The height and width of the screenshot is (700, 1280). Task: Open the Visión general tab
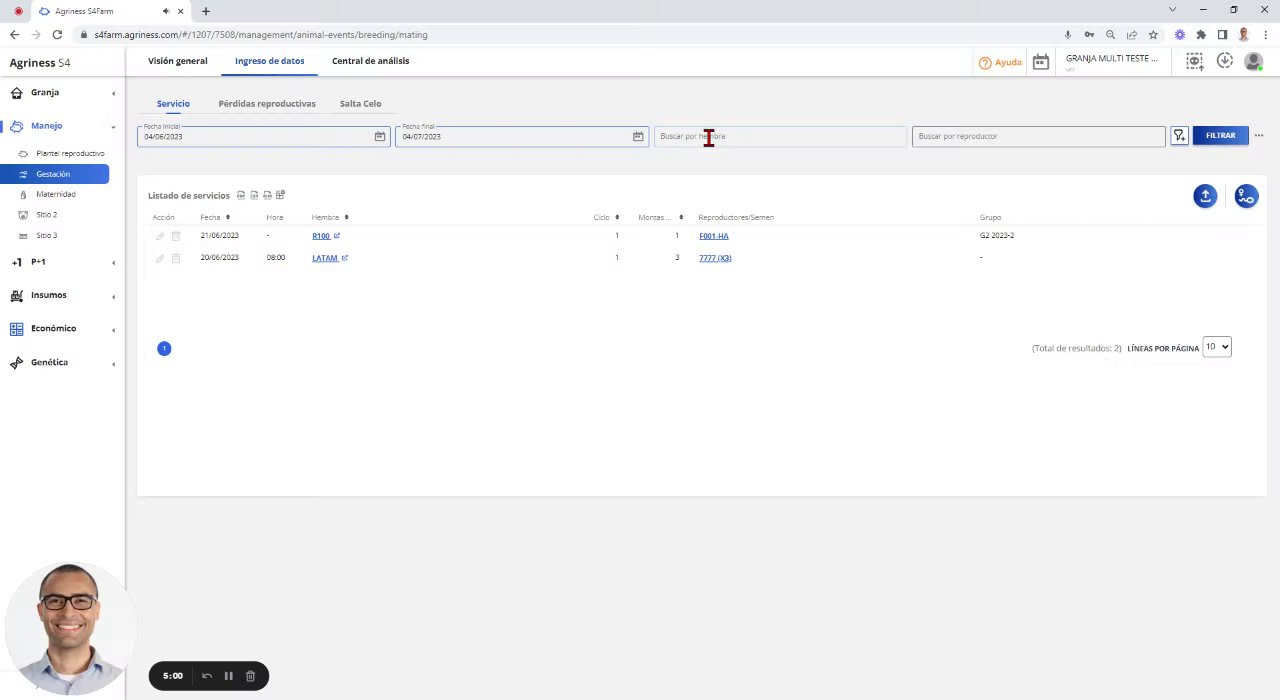point(178,61)
